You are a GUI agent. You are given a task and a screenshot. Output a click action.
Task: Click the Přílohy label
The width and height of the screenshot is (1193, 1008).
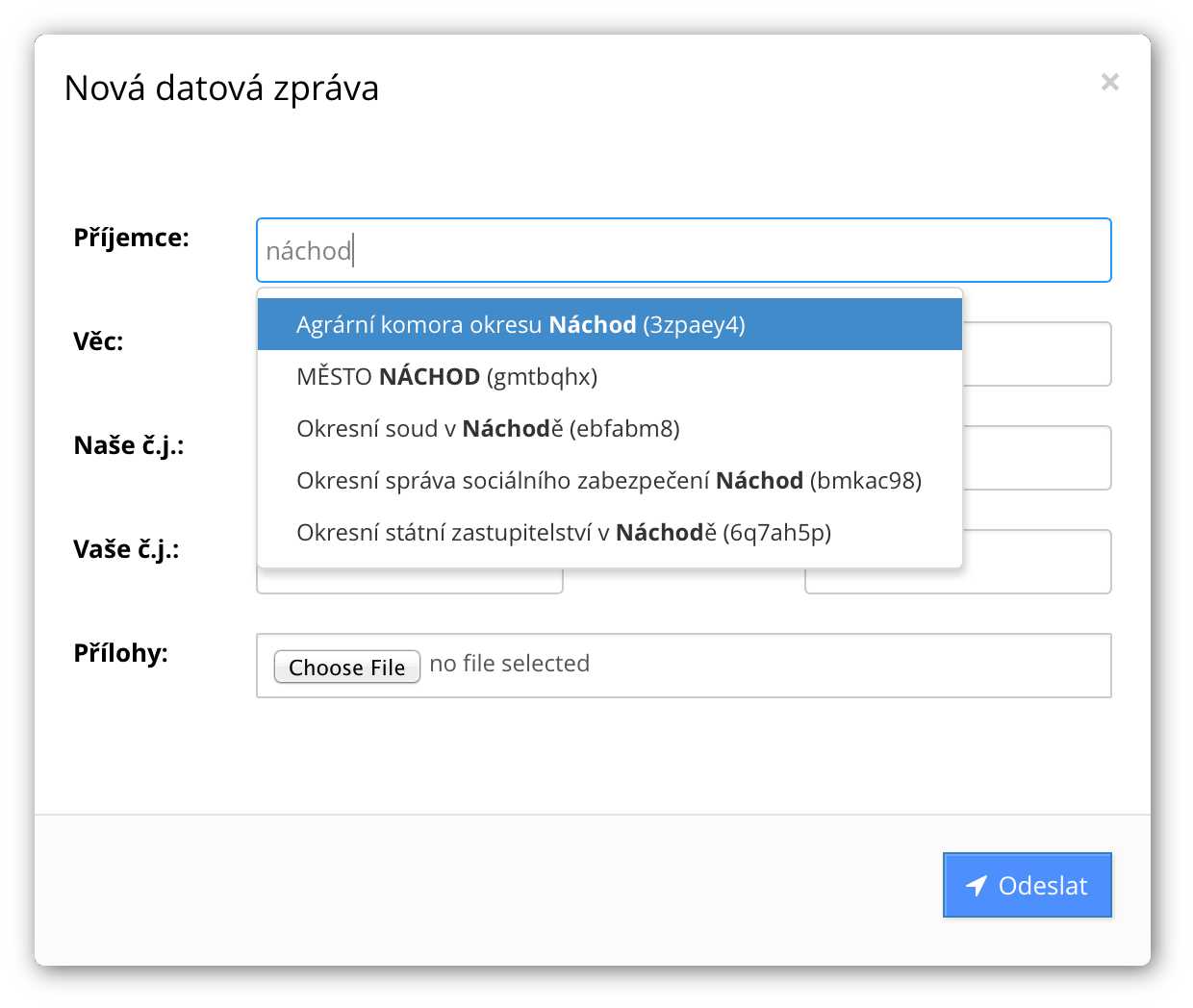[120, 653]
